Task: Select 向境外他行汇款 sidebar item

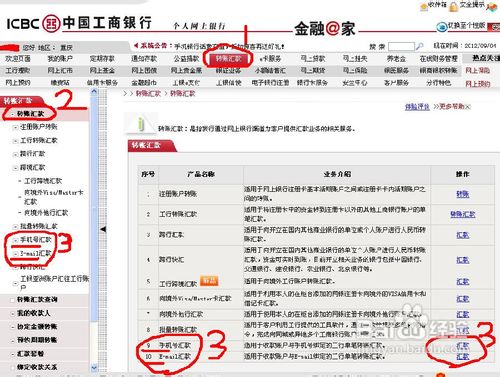Action: click(46, 213)
